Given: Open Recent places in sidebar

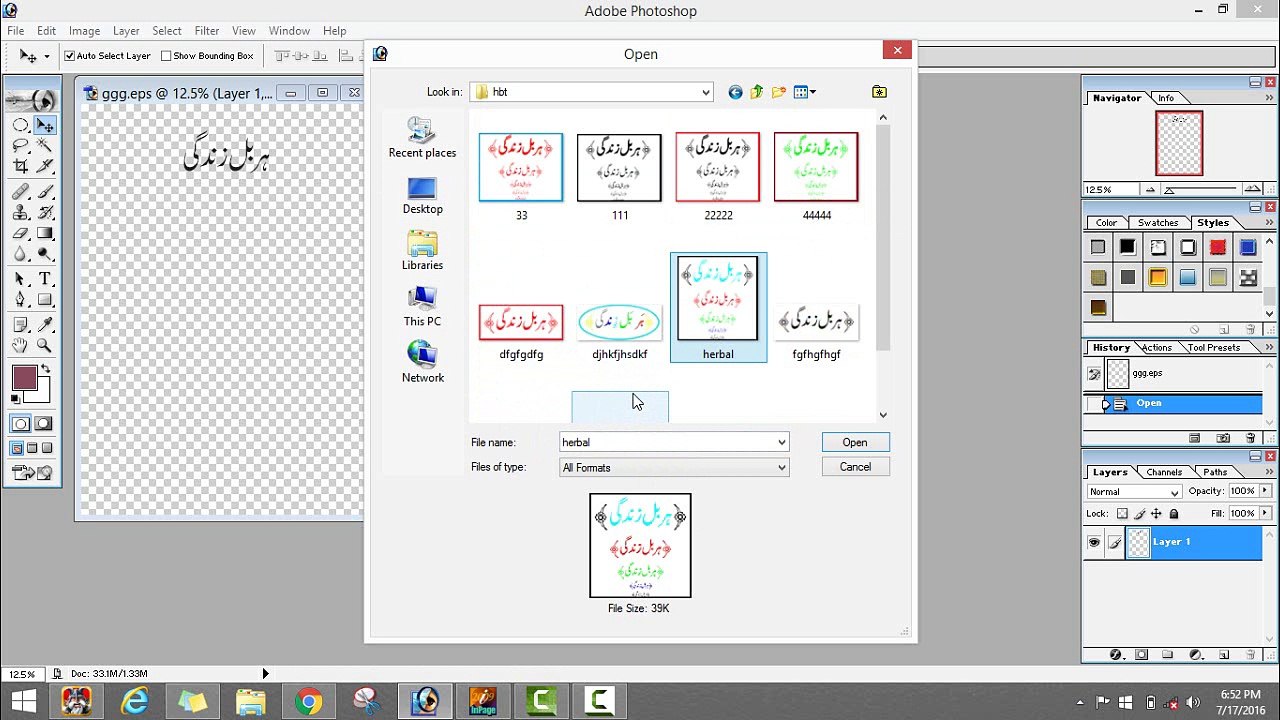Looking at the screenshot, I should pos(422,139).
